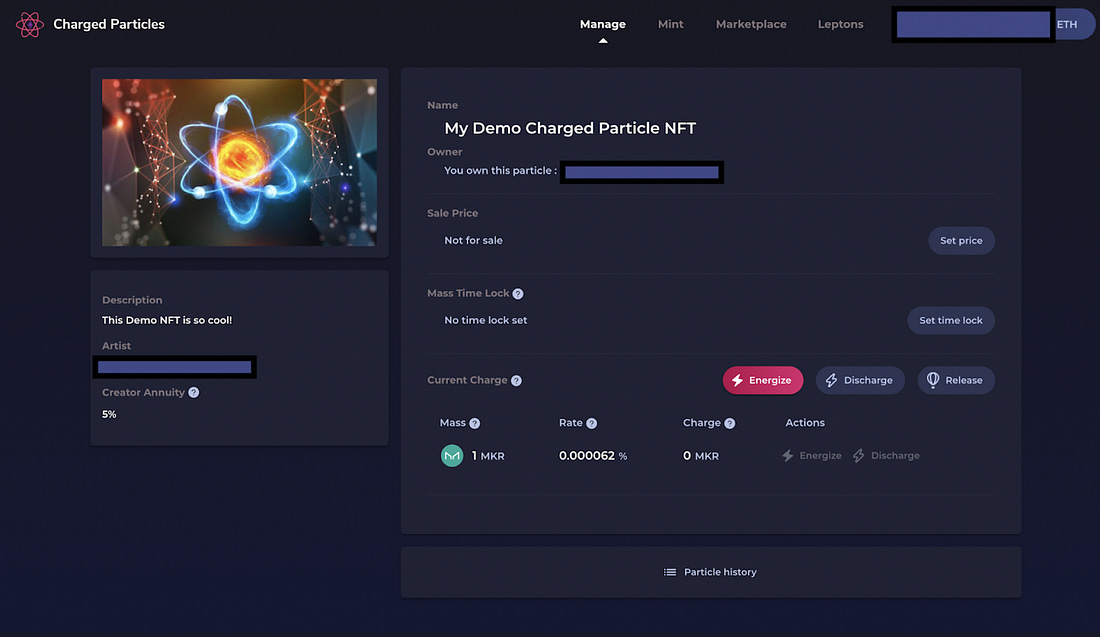This screenshot has width=1100, height=637.
Task: Click the Discharge button beside Energize
Action: point(860,380)
